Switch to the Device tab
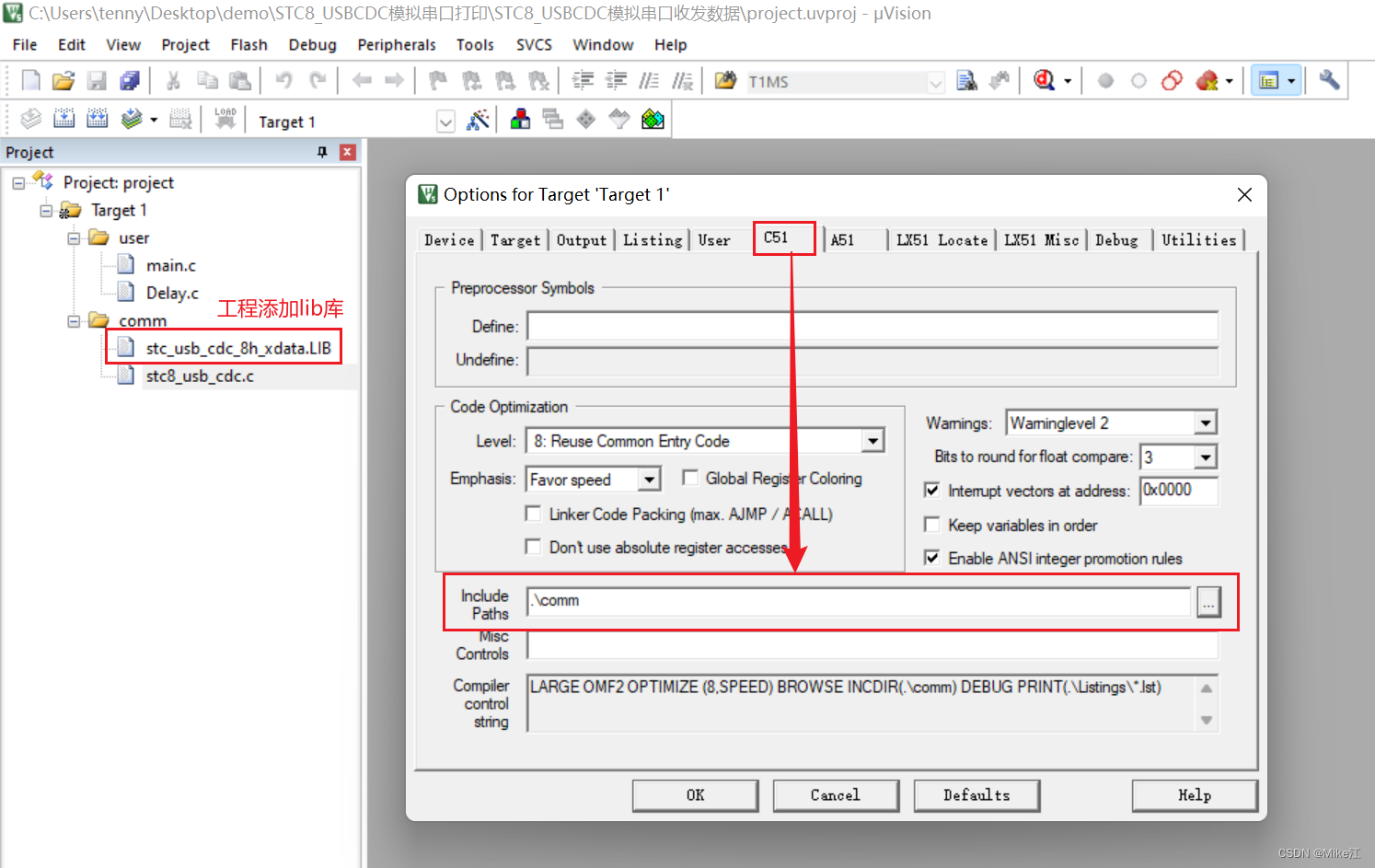The height and width of the screenshot is (868, 1375). (449, 240)
